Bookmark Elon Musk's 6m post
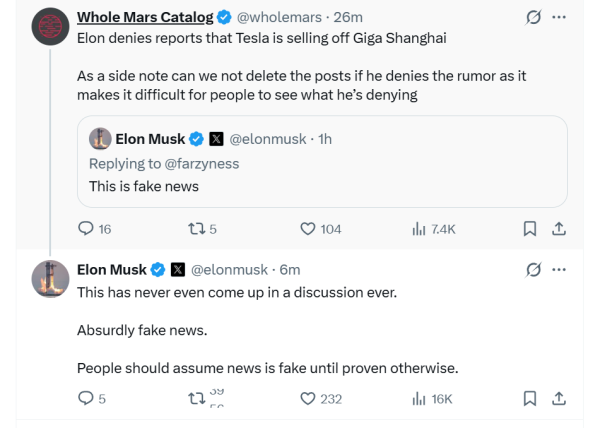600x428 pixels. pyautogui.click(x=530, y=398)
